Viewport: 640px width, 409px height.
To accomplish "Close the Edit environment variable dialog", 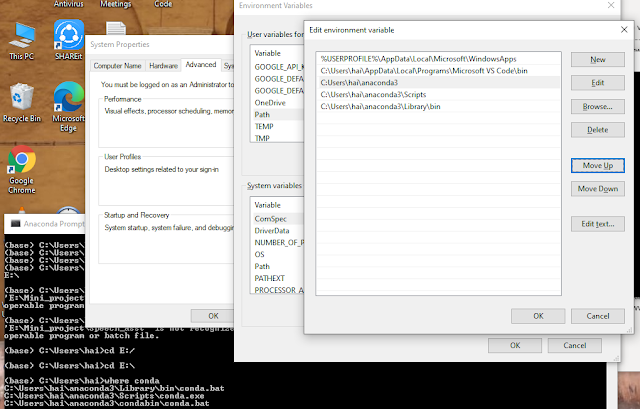I will (624, 30).
